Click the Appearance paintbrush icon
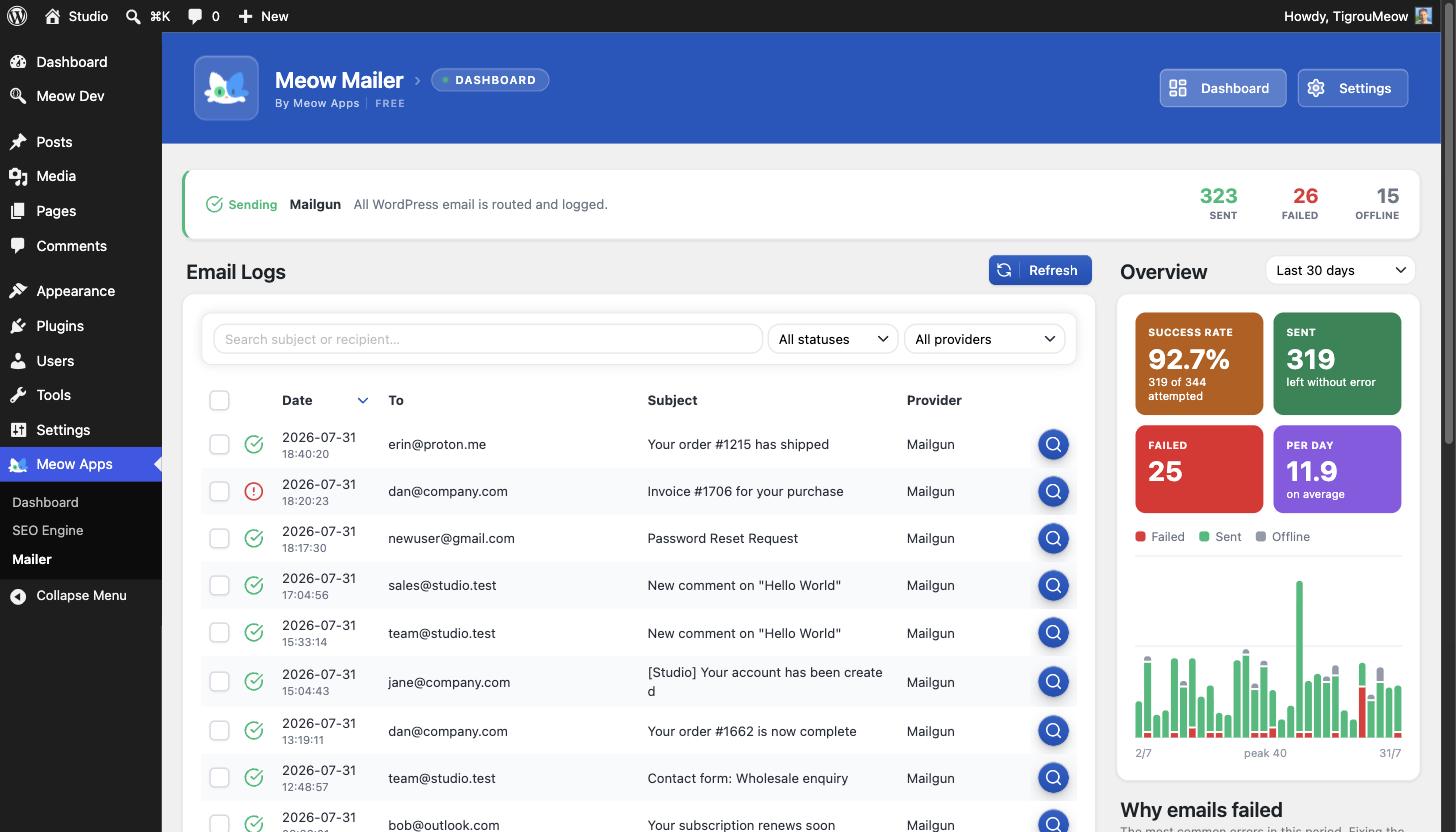The width and height of the screenshot is (1456, 832). pos(18,291)
